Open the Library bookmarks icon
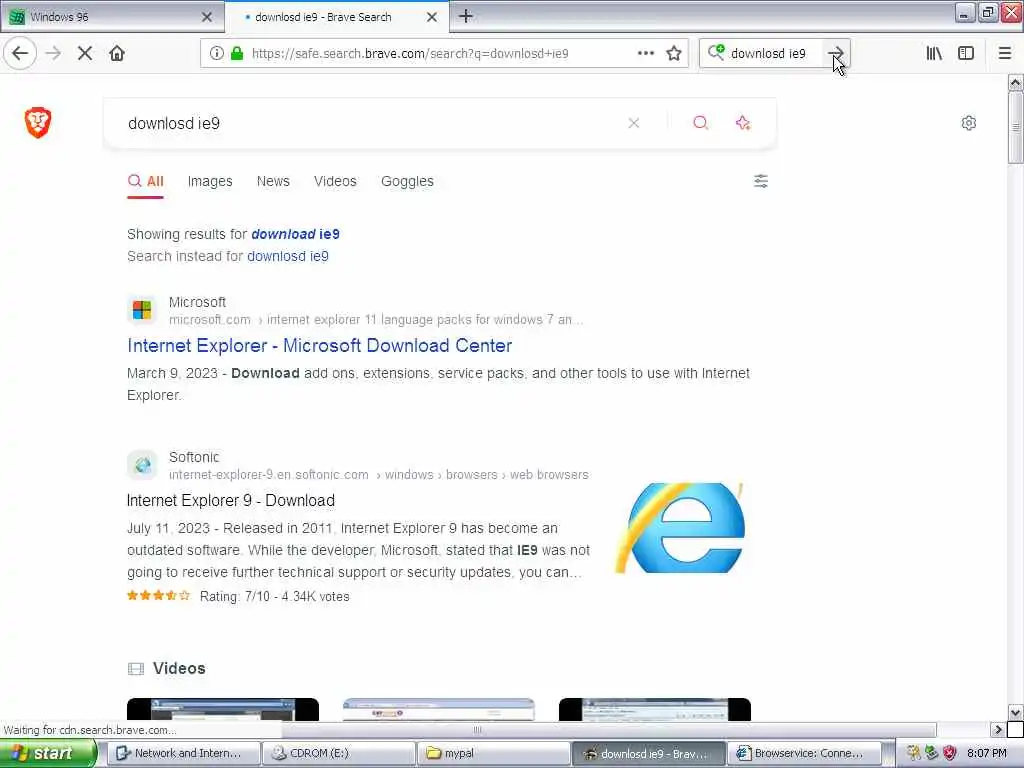 point(934,53)
